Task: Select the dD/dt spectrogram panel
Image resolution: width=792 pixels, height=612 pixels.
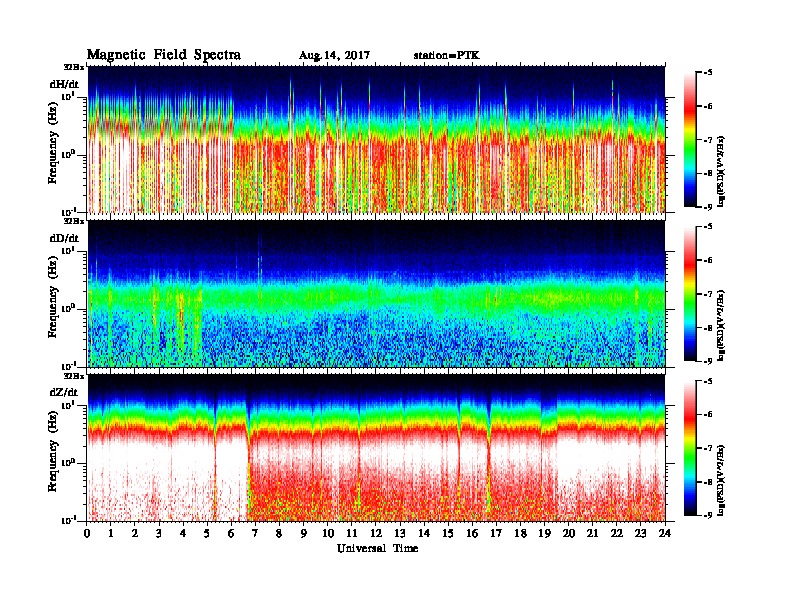Action: (x=377, y=294)
